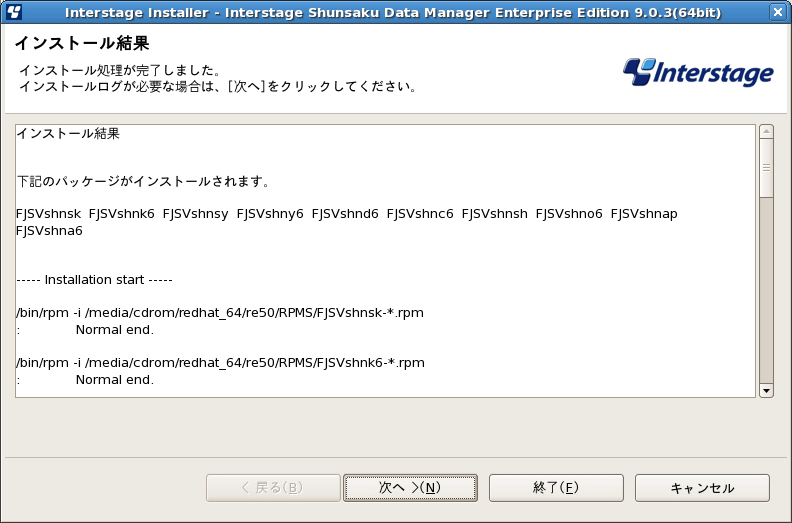Click the キャンセル cancel button
Screen dimensions: 792x523
coord(702,488)
